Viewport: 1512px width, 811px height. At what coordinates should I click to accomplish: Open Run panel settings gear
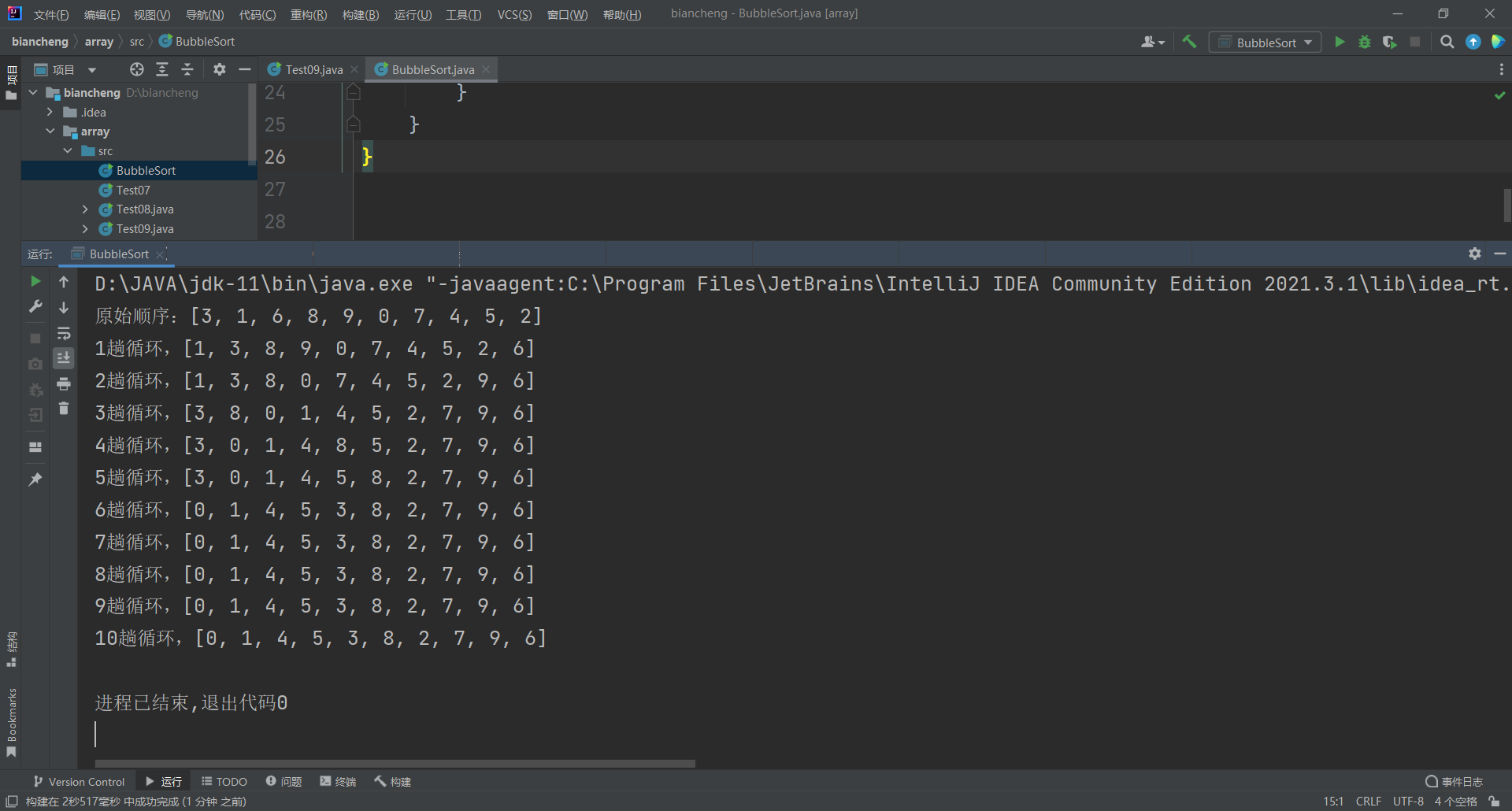click(1475, 254)
